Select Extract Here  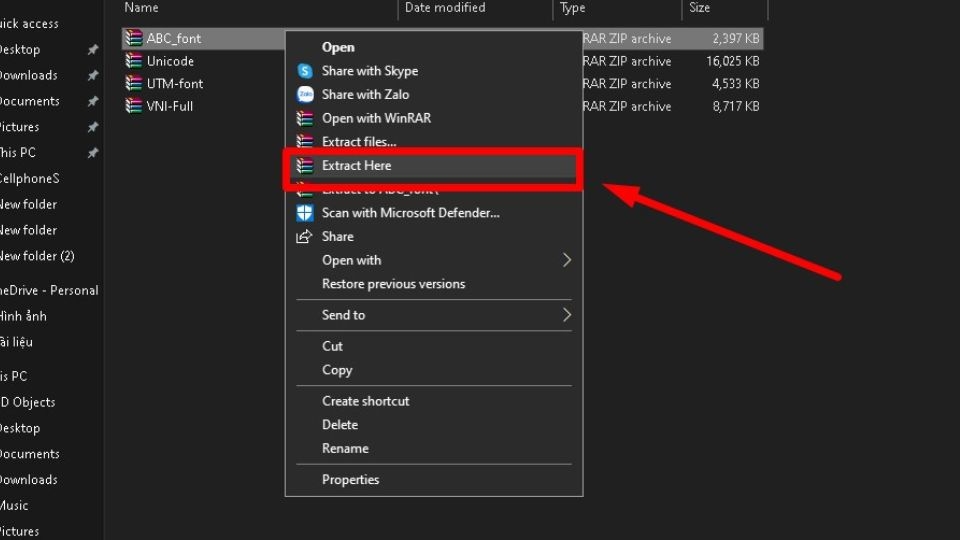(x=356, y=165)
